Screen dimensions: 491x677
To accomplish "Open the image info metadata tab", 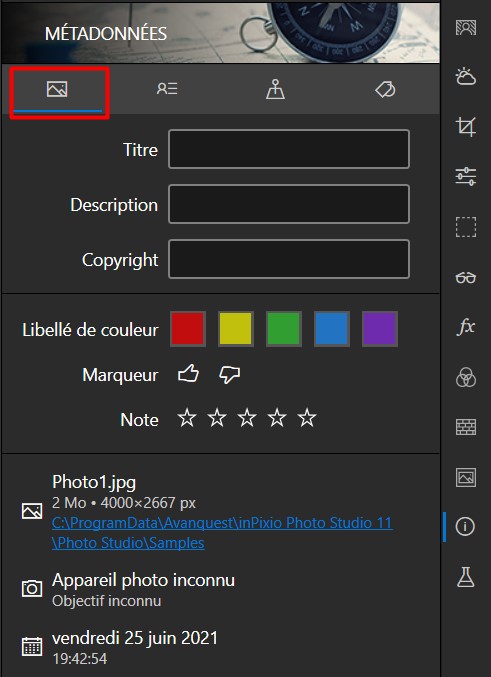I will (x=57, y=90).
